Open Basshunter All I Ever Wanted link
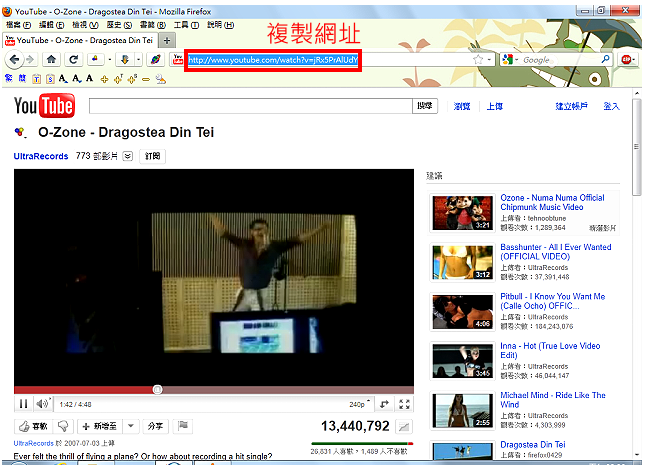The width and height of the screenshot is (650, 470). point(555,252)
